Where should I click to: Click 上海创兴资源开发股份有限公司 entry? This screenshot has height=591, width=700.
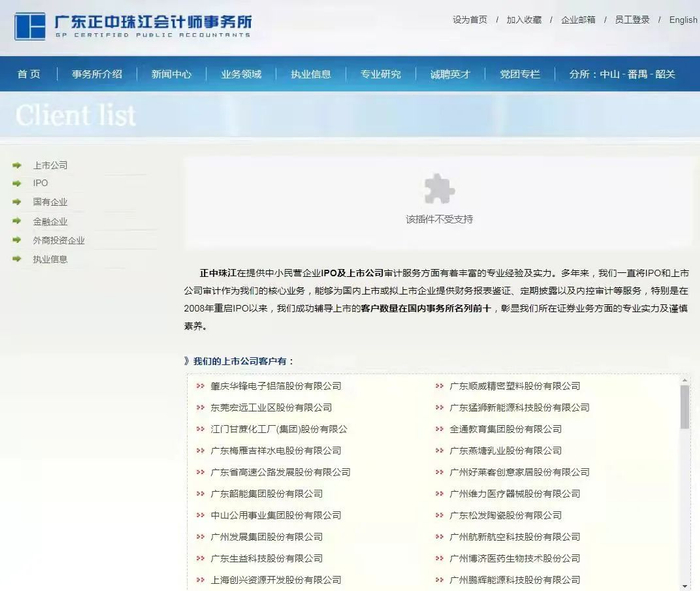tap(276, 579)
